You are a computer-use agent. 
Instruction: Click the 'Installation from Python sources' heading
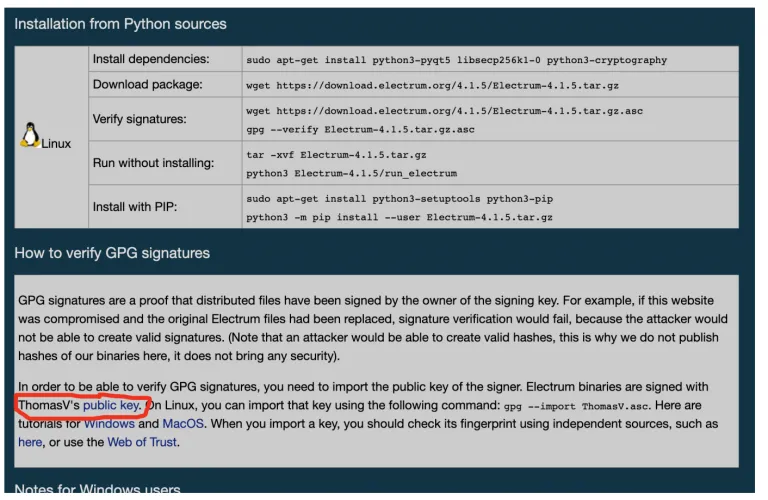(x=120, y=24)
